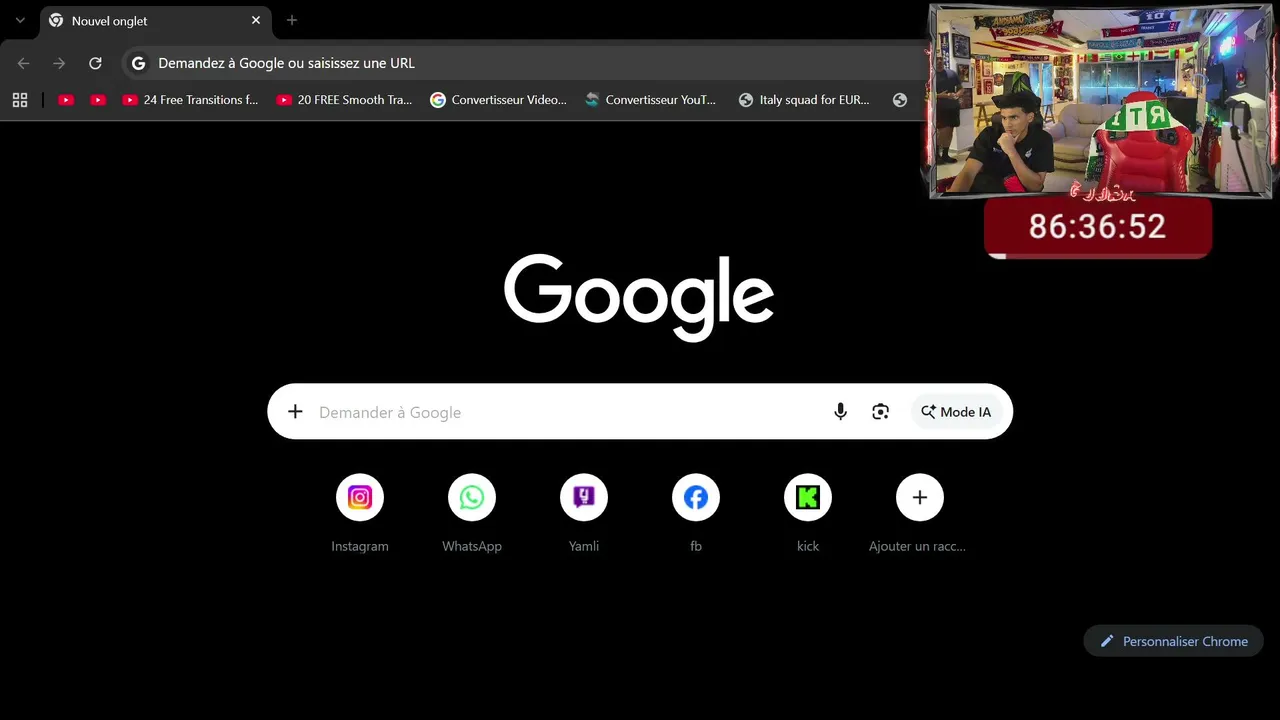
Task: Click the webcam overlay video thumbnail
Action: click(x=1100, y=101)
